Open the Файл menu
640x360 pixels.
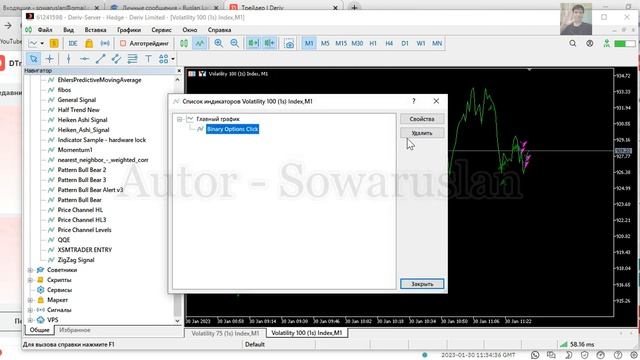tap(45, 30)
